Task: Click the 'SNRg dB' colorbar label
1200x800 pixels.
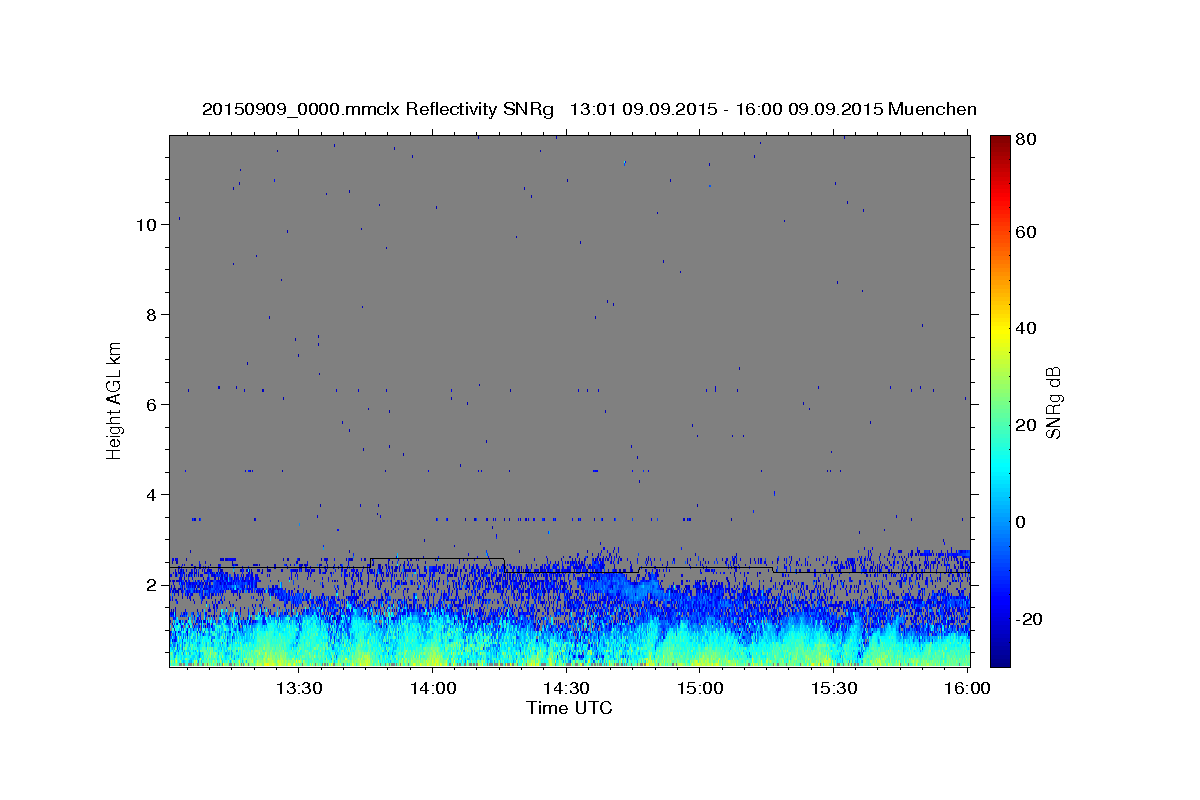Action: click(1053, 402)
